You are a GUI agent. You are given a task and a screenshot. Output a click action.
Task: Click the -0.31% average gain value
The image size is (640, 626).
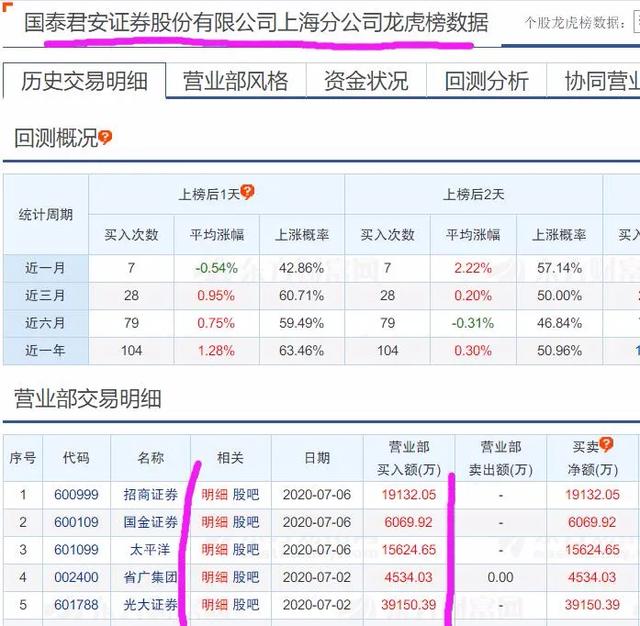(473, 323)
